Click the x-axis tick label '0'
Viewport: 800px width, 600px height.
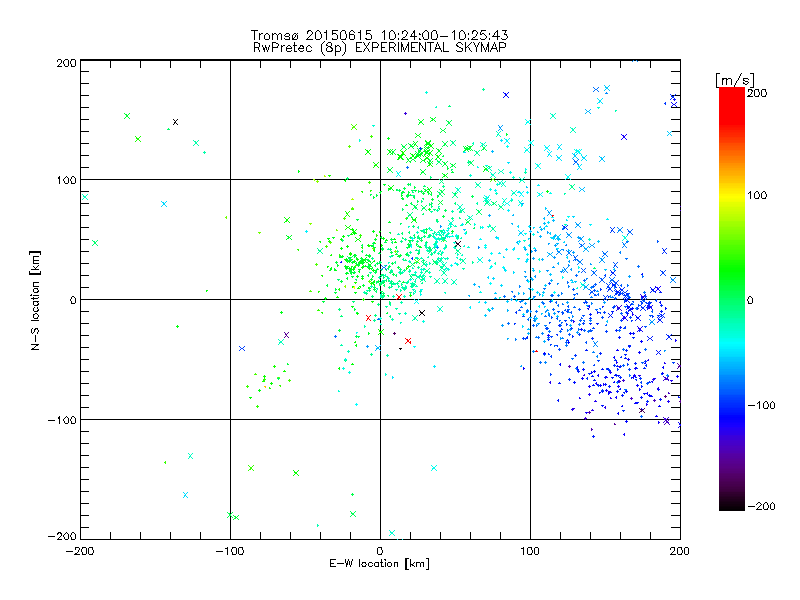pyautogui.click(x=380, y=551)
